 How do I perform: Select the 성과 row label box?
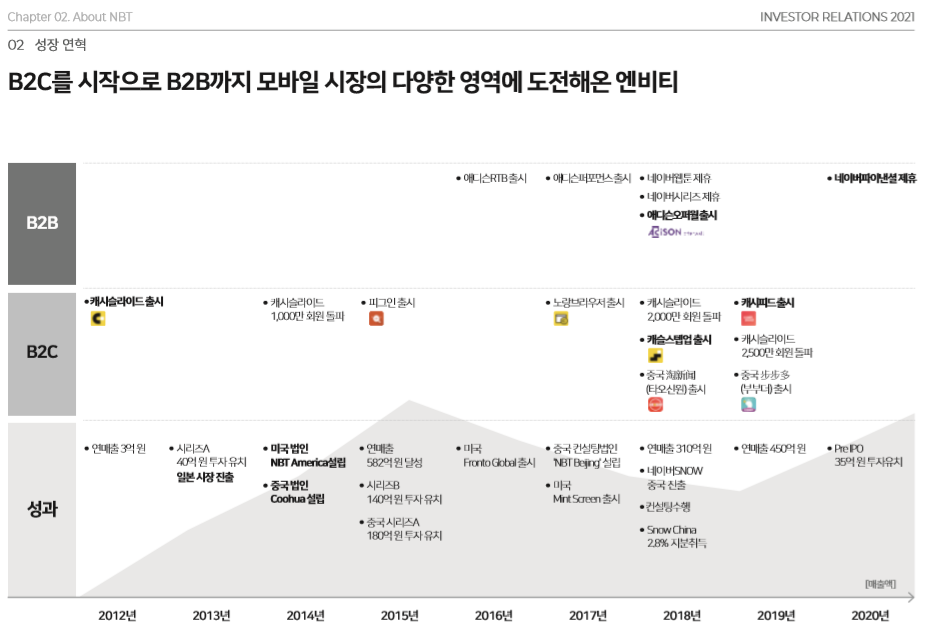[42, 510]
